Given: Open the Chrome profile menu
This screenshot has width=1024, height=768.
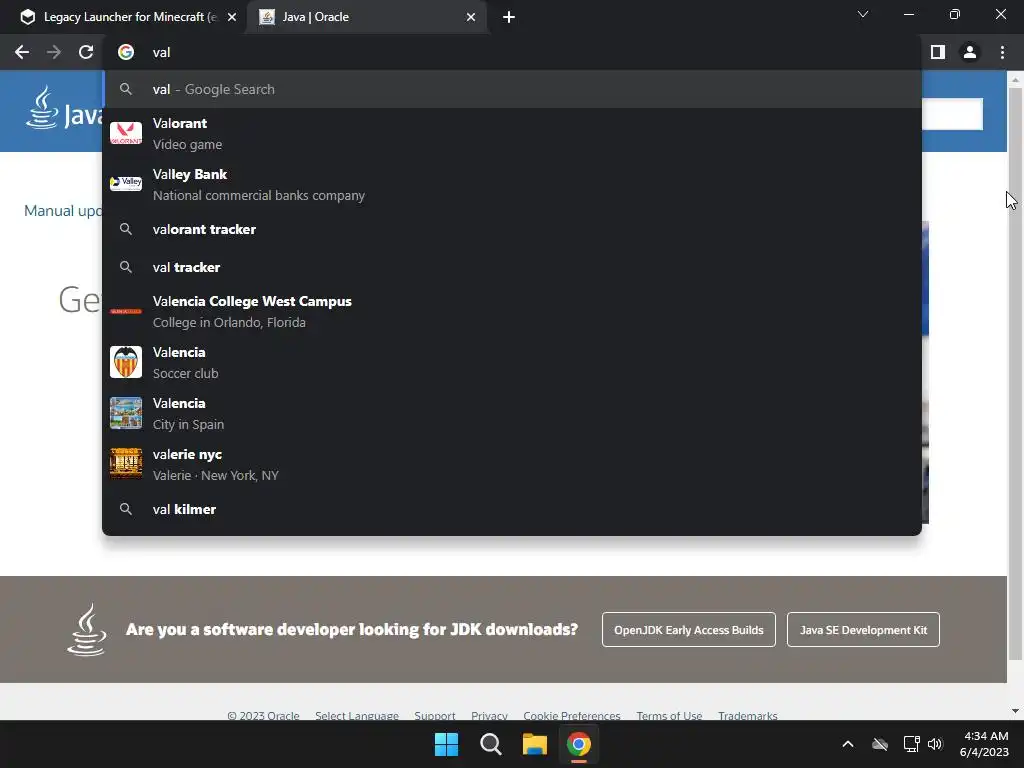Looking at the screenshot, I should coord(970,52).
